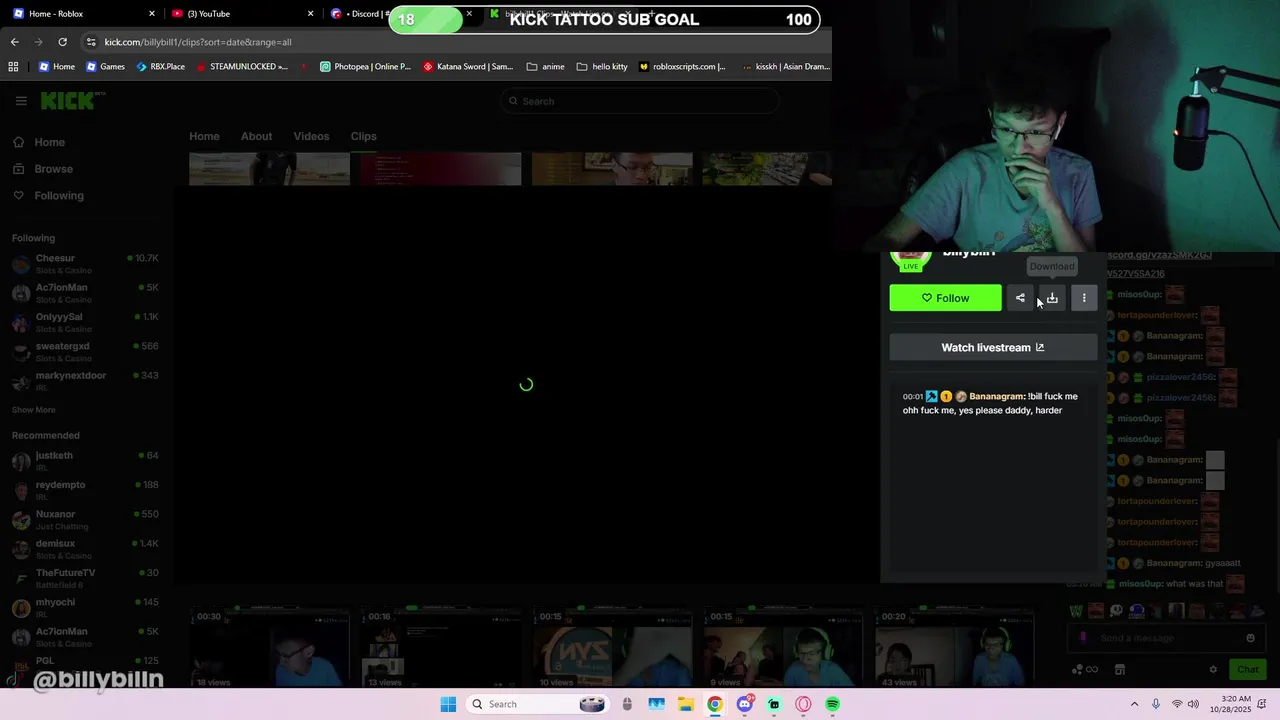Download the clip with the Download icon

(x=1052, y=298)
